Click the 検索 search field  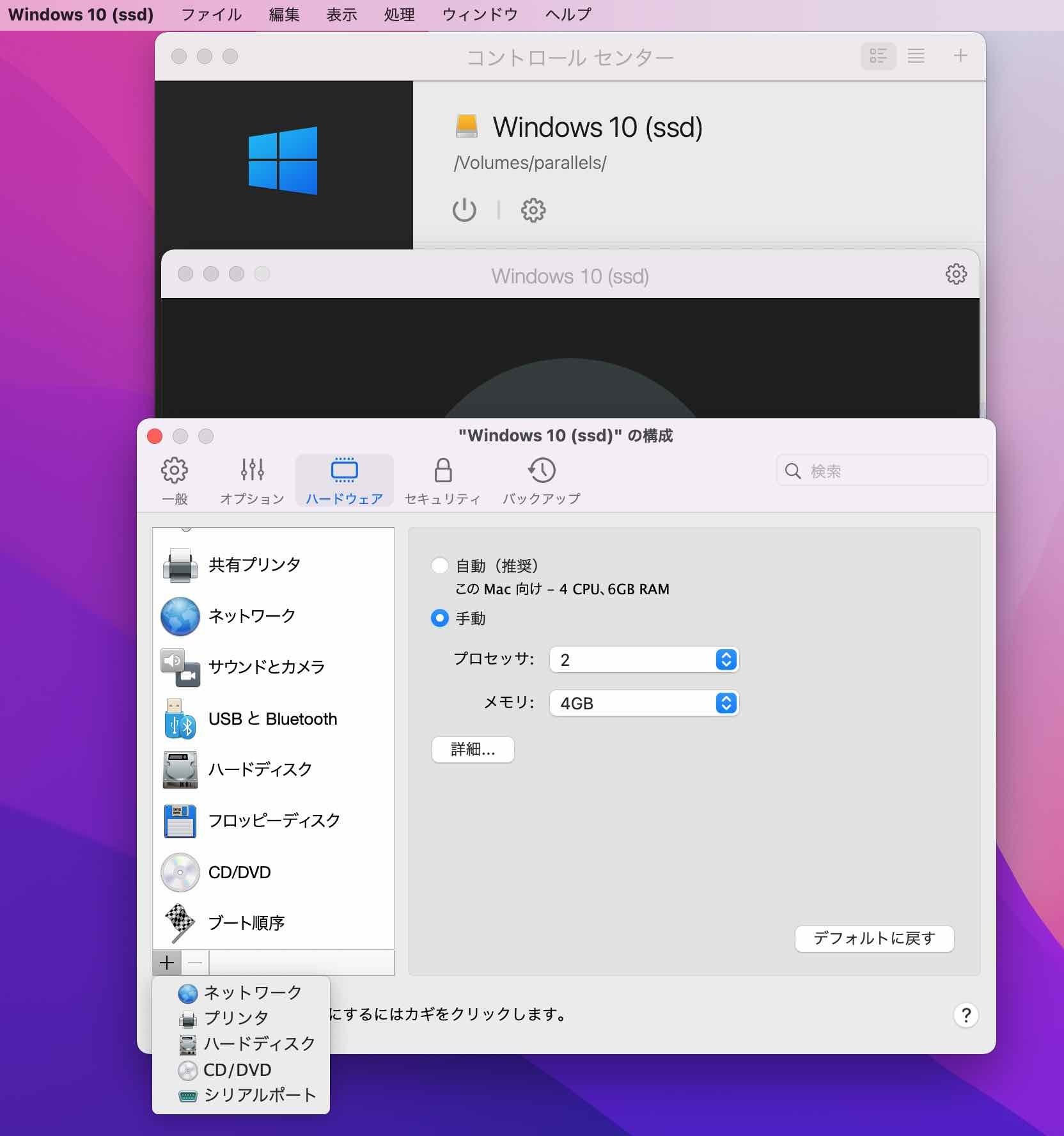[x=882, y=471]
